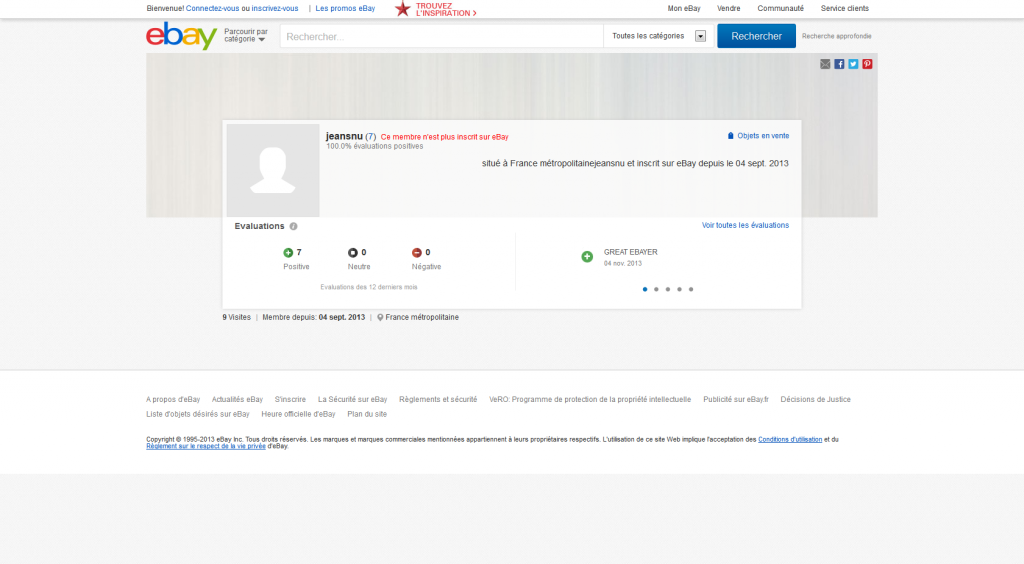1024x564 pixels.
Task: Share profile via email icon
Action: (825, 64)
